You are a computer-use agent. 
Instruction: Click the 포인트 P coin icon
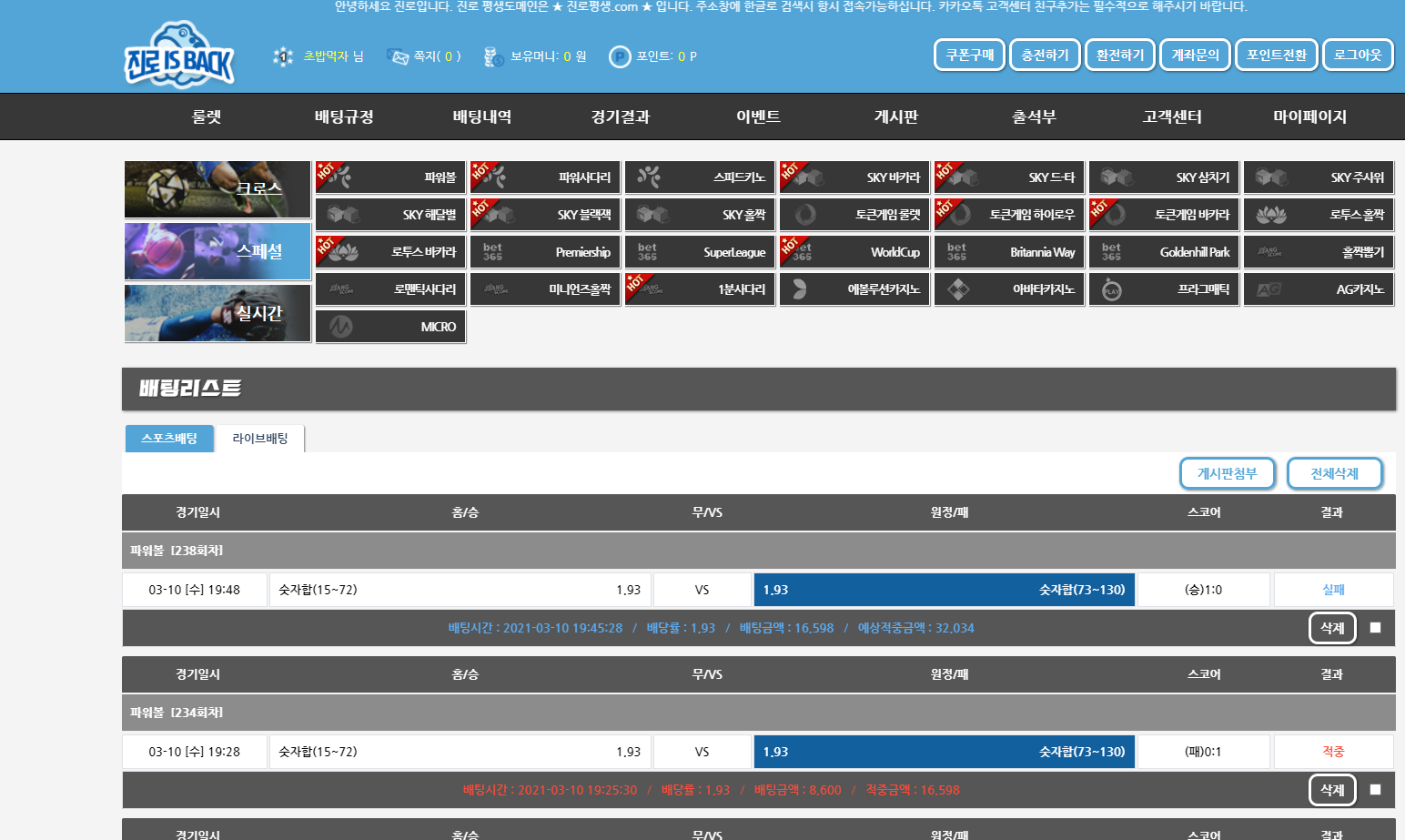[620, 56]
